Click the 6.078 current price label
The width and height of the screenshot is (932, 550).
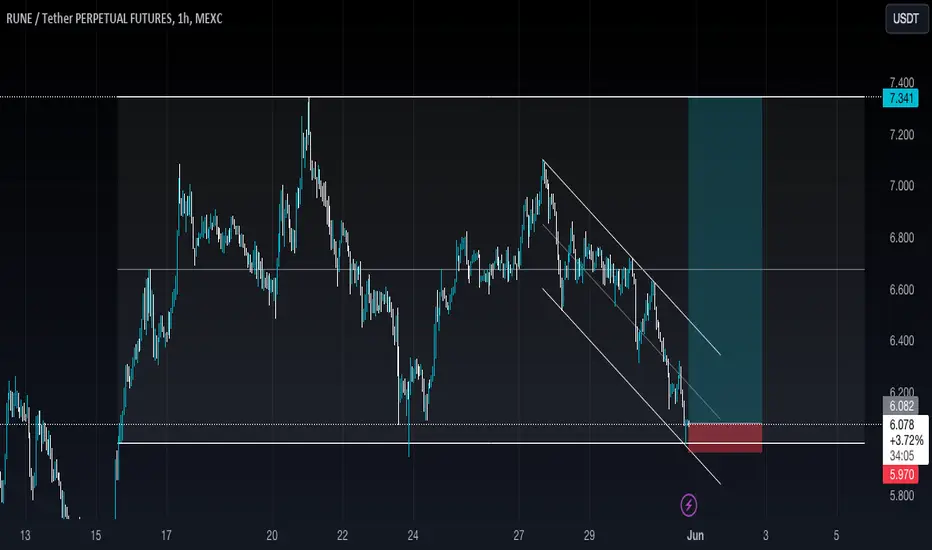coord(902,425)
